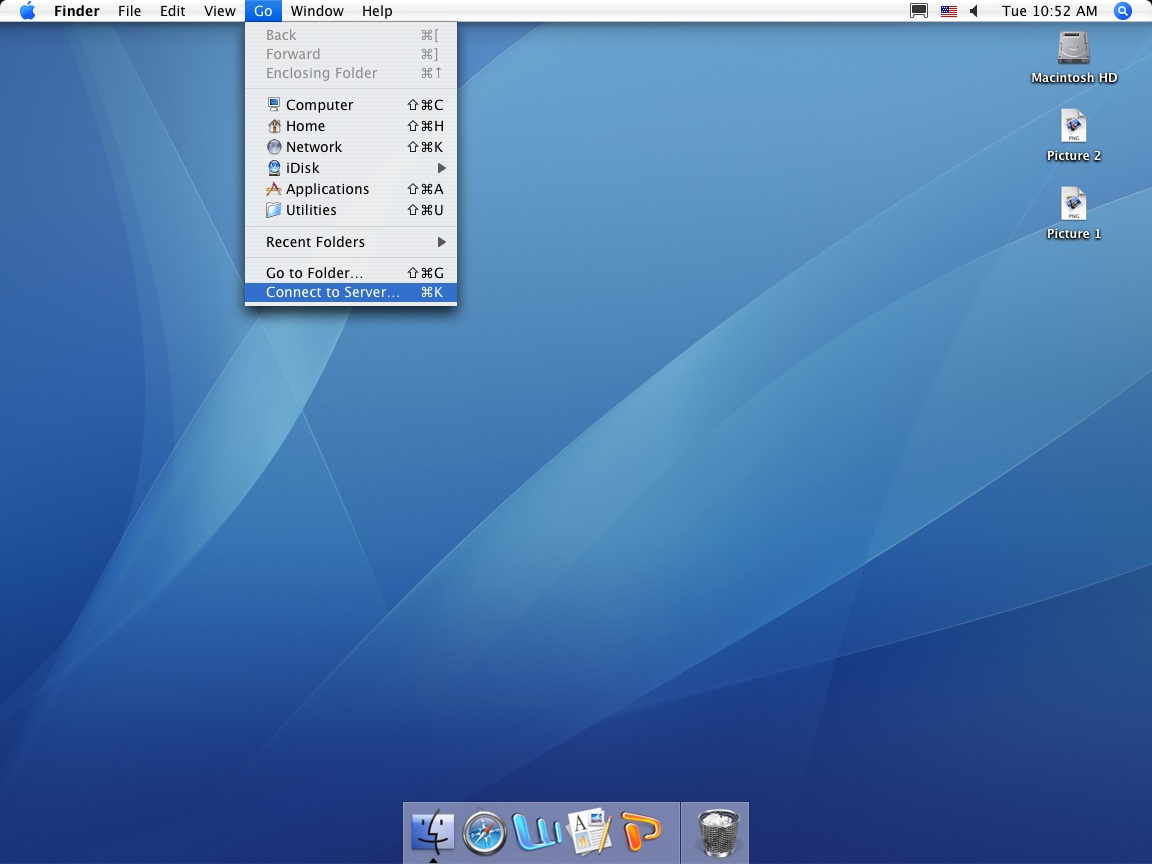This screenshot has width=1152, height=864.
Task: Open the Trash in the Dock
Action: pyautogui.click(x=716, y=832)
